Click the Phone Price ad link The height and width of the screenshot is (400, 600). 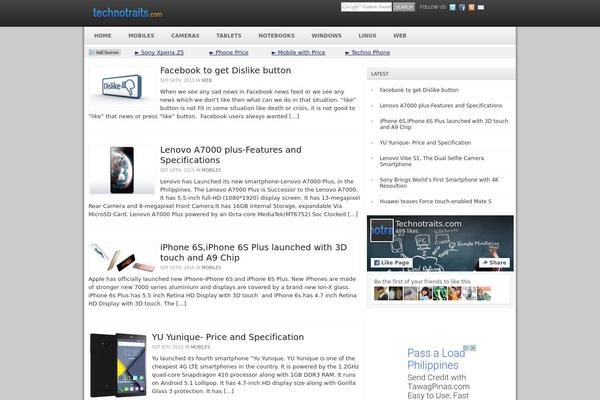(229, 52)
